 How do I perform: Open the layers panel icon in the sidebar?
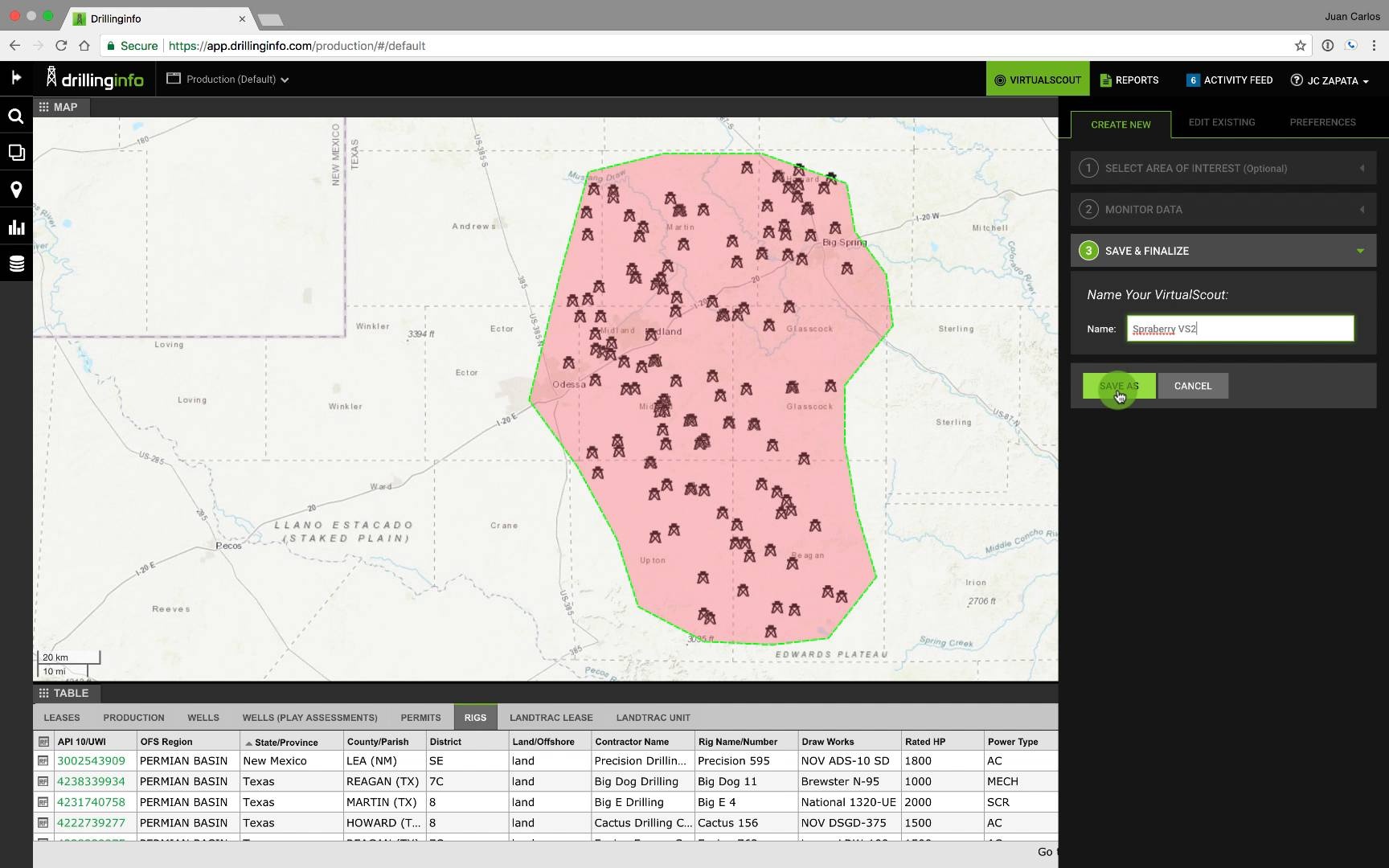[x=16, y=152]
